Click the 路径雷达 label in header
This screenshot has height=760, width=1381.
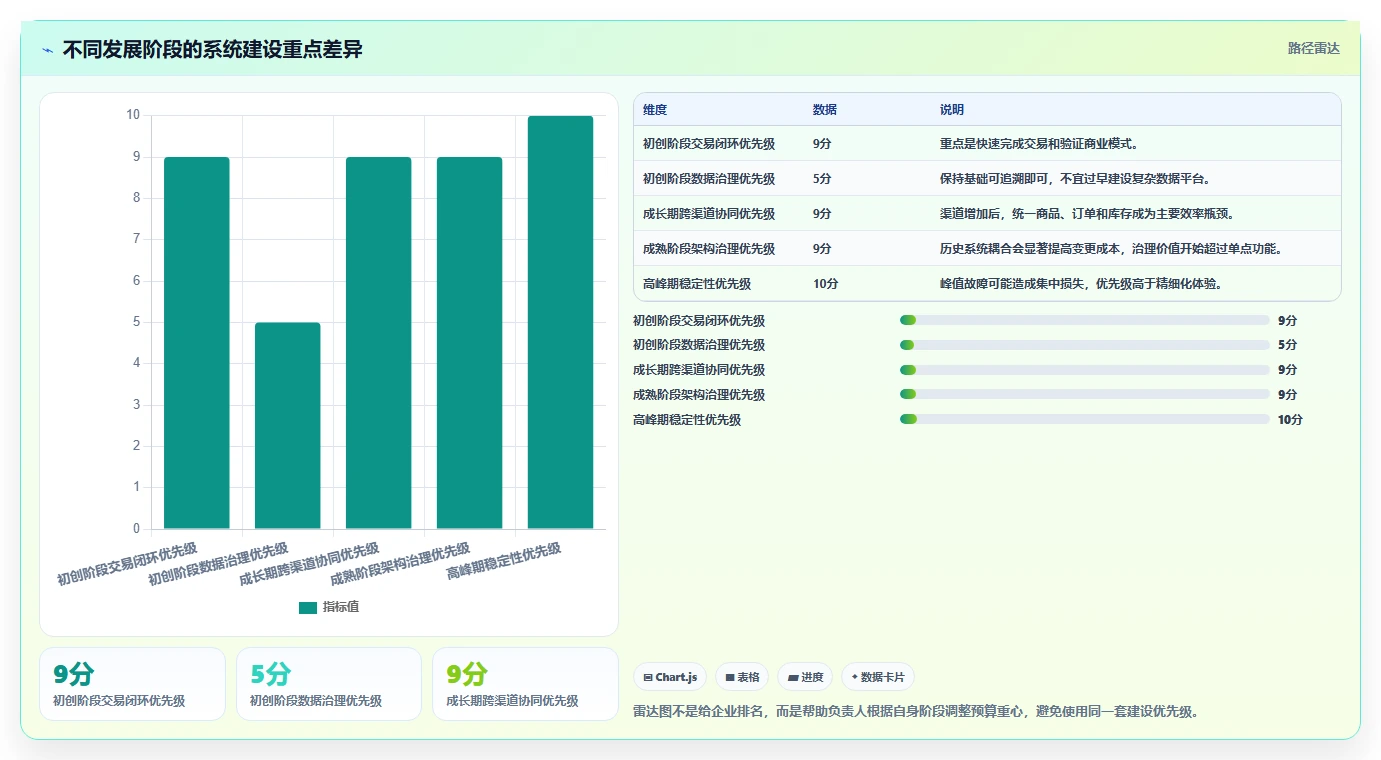(x=1313, y=48)
